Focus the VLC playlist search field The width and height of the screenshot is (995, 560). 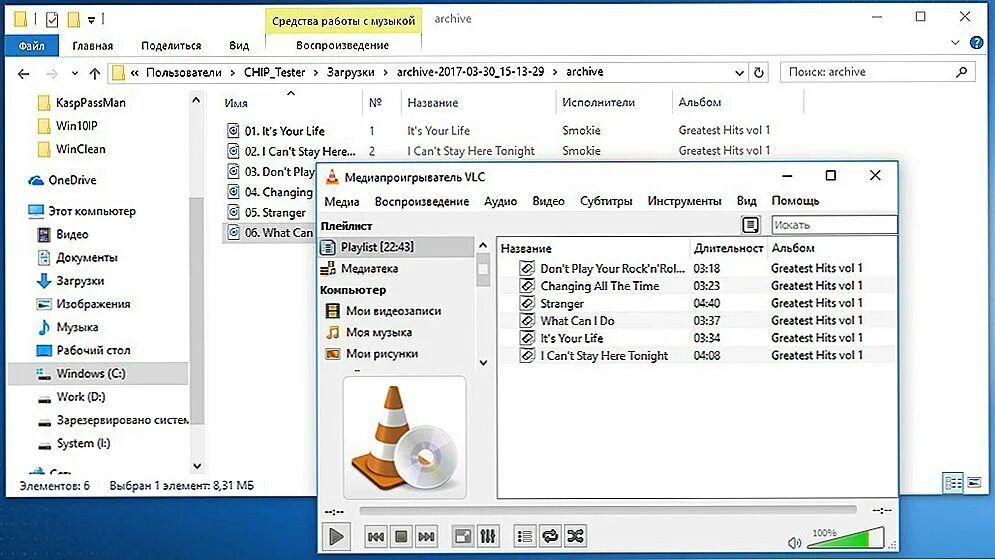[x=834, y=225]
